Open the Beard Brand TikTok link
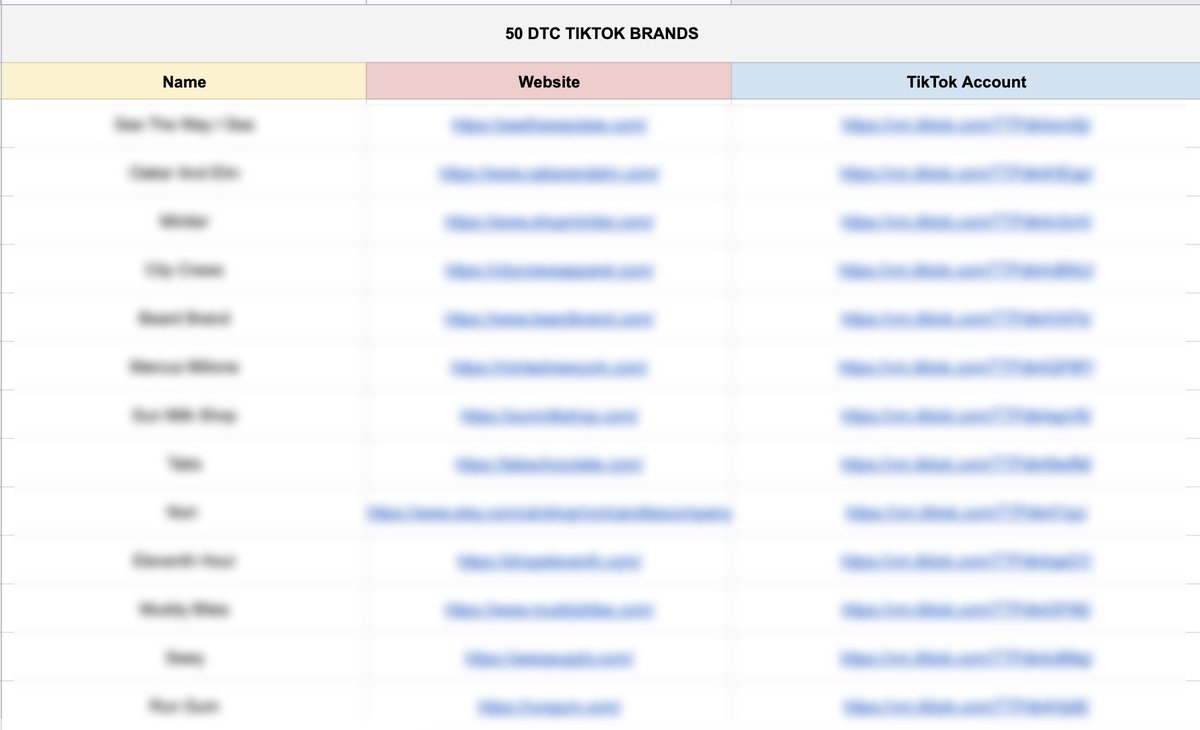Screen dimensions: 1200x730 (x=966, y=318)
